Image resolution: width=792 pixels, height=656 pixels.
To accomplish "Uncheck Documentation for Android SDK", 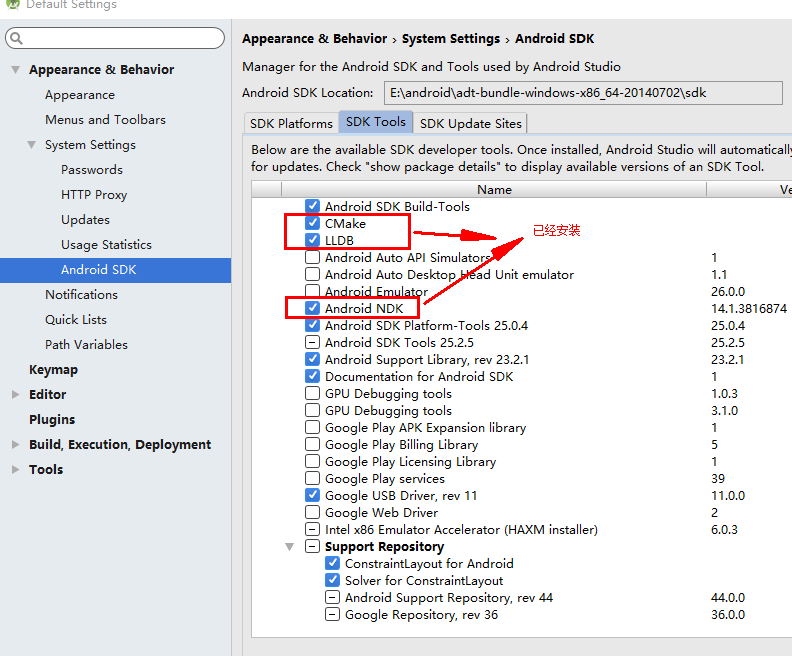I will click(x=313, y=376).
